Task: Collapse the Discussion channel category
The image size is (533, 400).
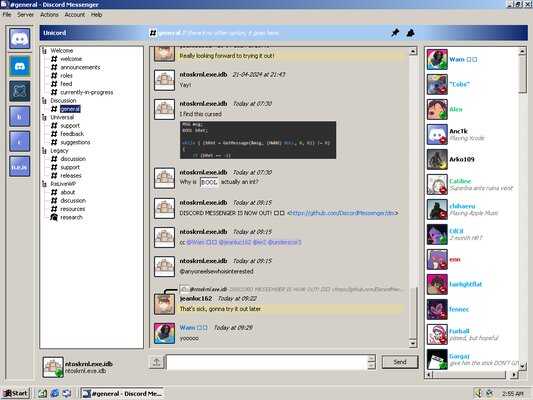Action: (x=45, y=101)
